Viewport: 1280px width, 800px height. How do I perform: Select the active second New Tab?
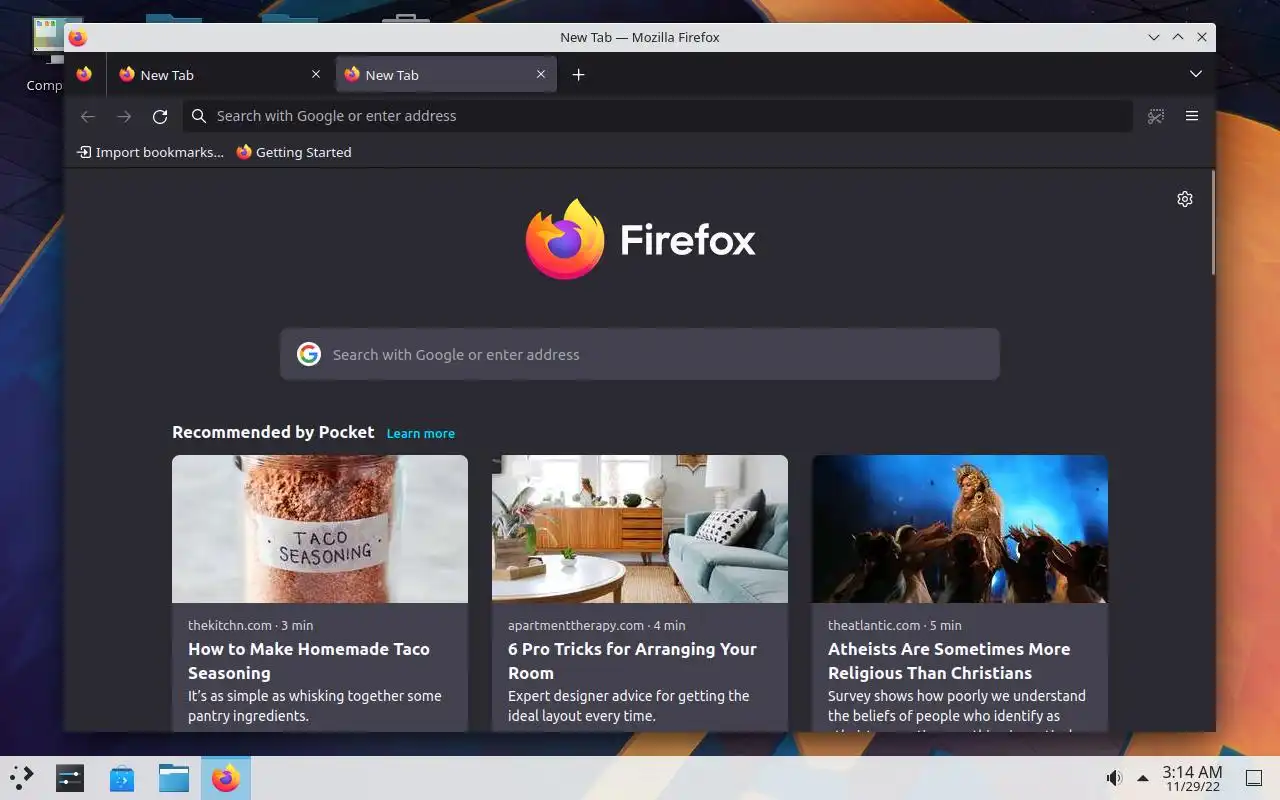(x=446, y=75)
